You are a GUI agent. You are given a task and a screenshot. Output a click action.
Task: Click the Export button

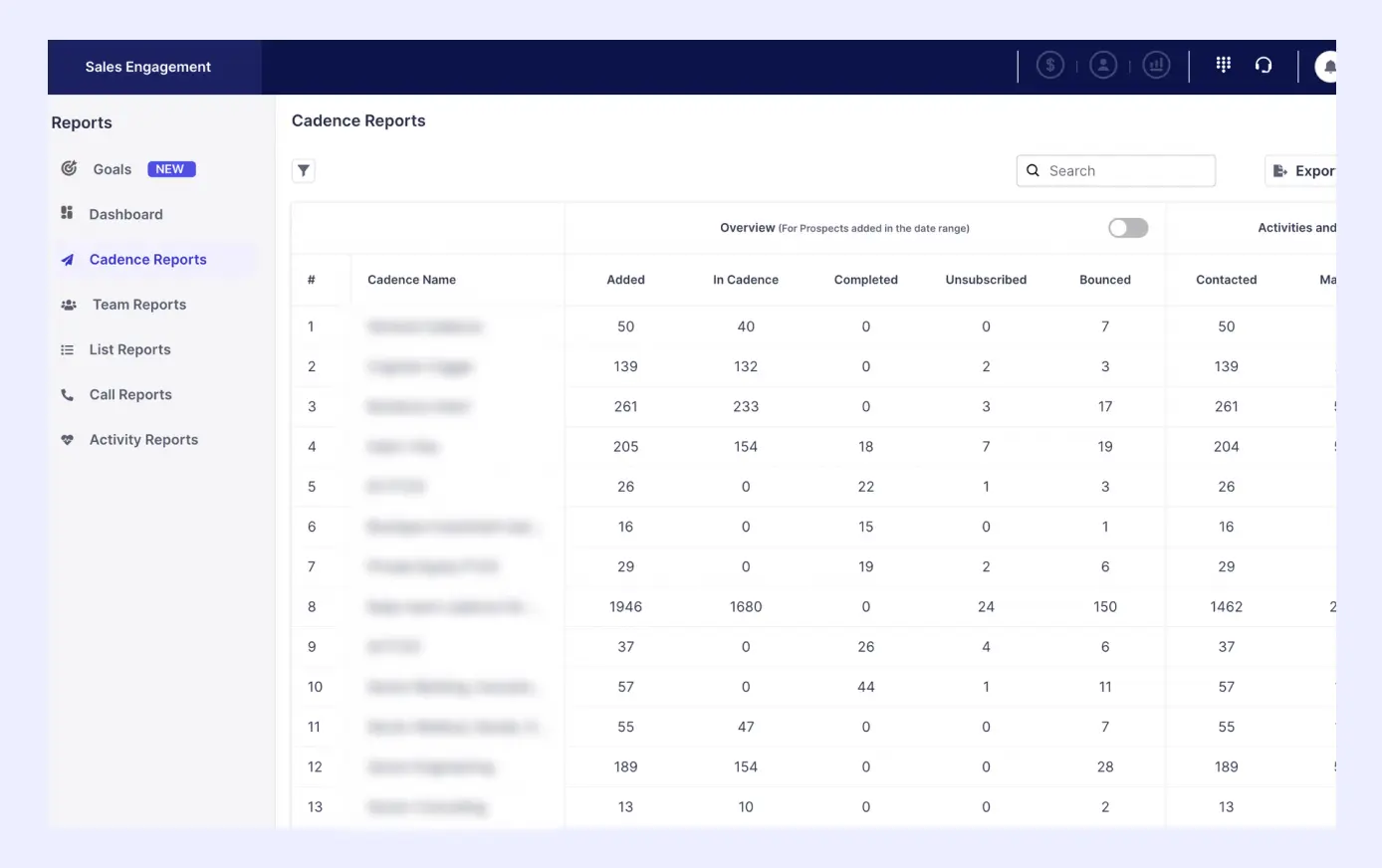coord(1303,171)
